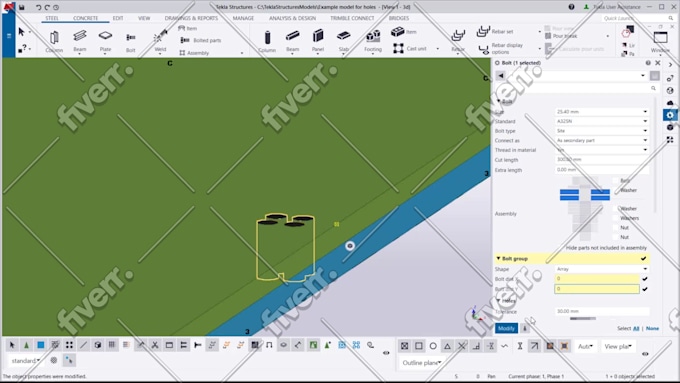
Task: Click the globe icon in the side pane
Action: click(670, 91)
